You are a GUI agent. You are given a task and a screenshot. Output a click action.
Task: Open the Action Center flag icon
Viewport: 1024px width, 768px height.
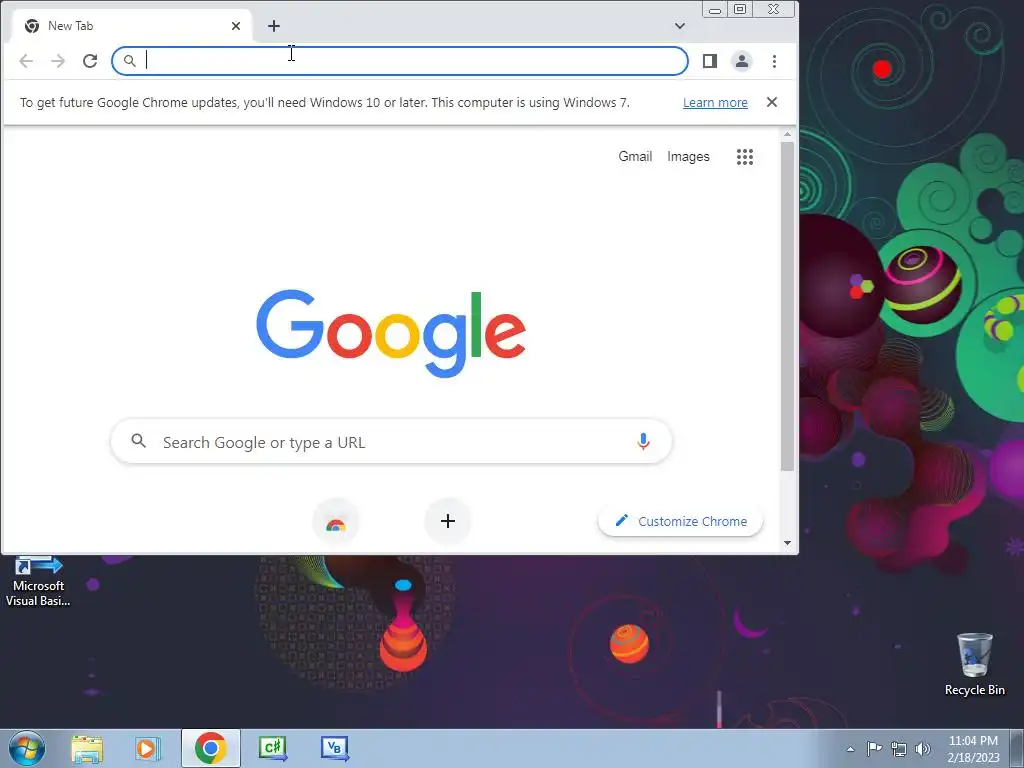click(874, 748)
